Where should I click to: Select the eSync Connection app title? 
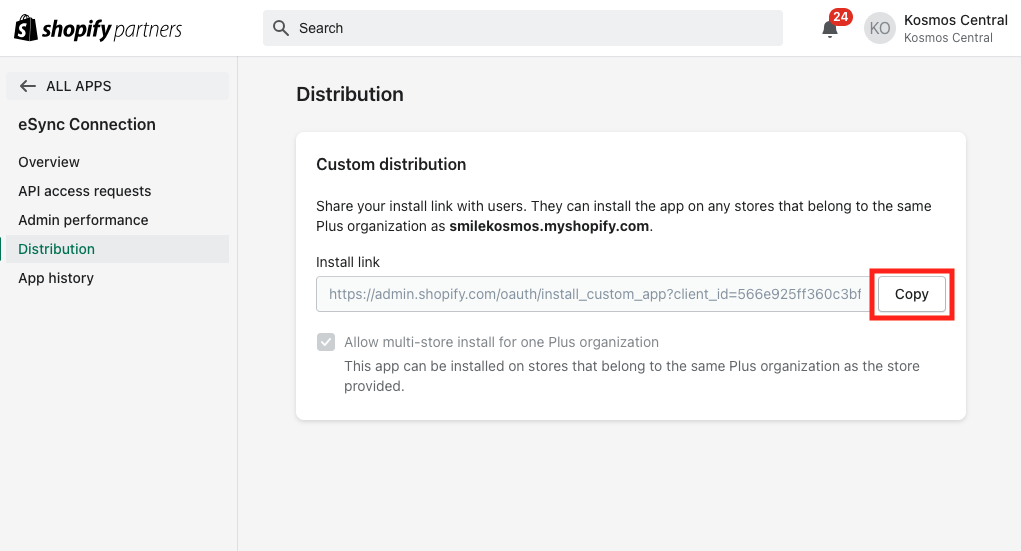tap(87, 125)
